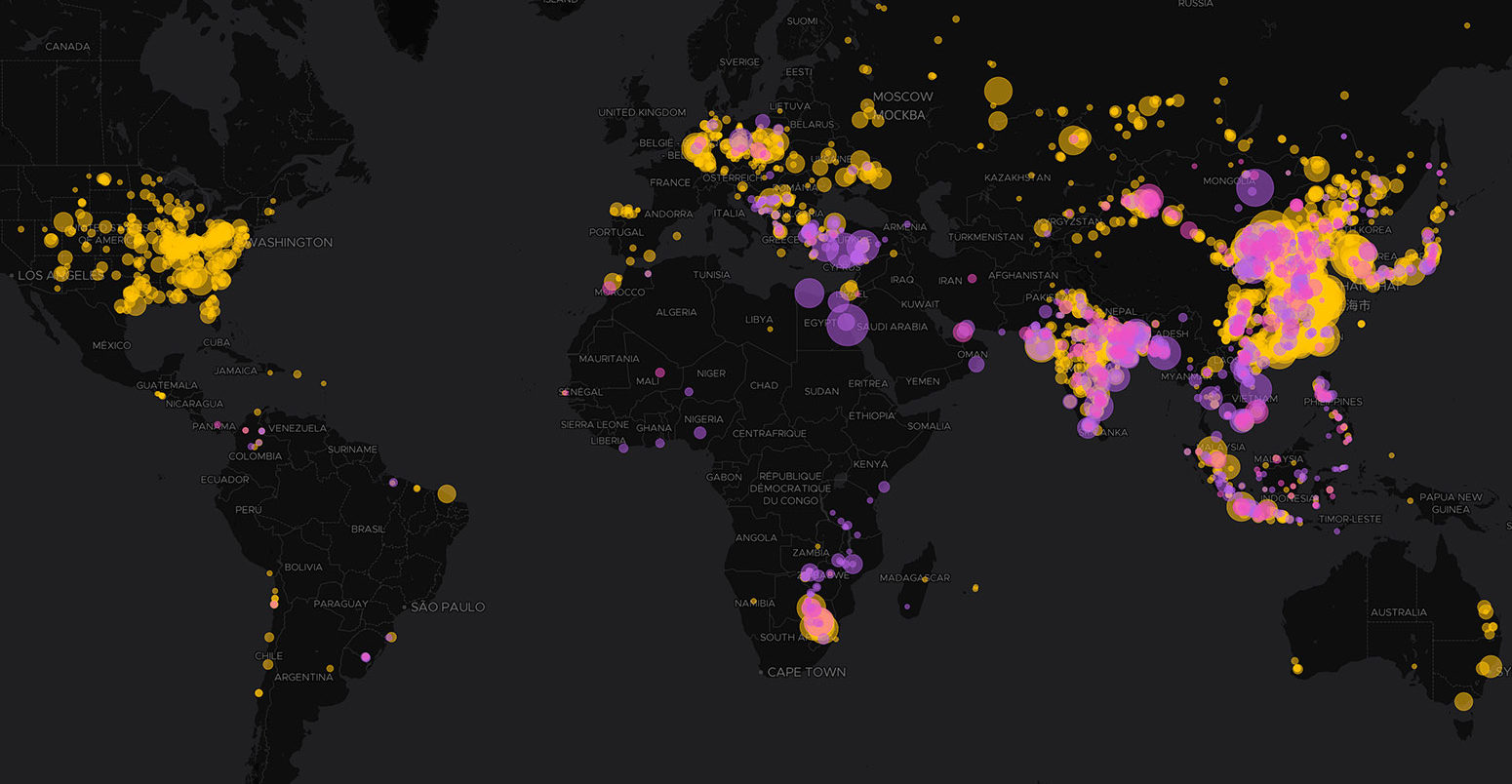Click the pink bubble in Mali
The image size is (1512, 784).
(659, 372)
